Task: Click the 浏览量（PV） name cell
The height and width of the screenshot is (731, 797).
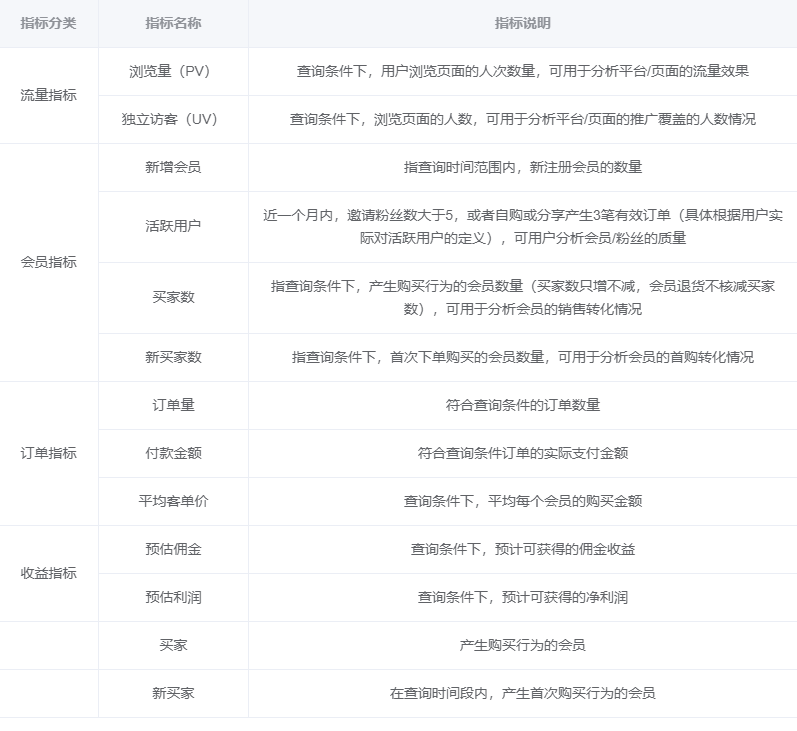Action: tap(173, 71)
